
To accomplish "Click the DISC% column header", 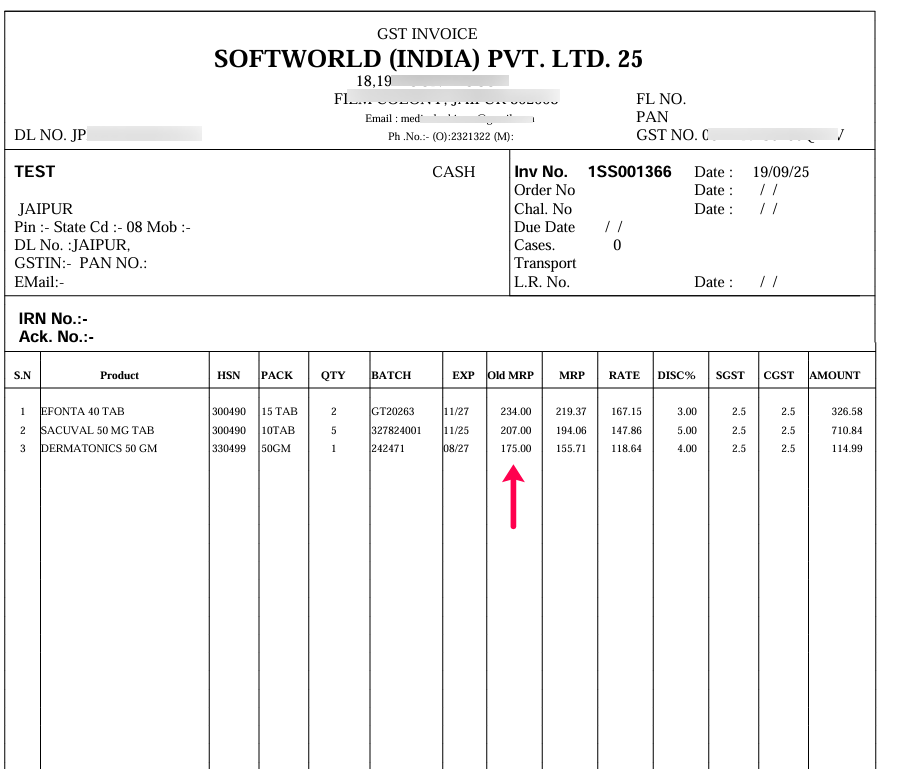I will coord(676,375).
